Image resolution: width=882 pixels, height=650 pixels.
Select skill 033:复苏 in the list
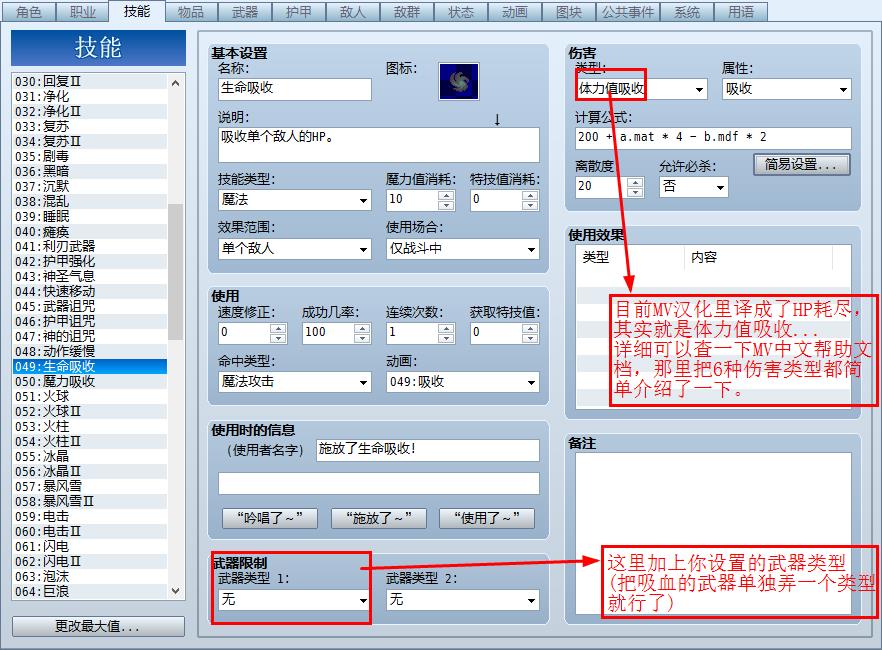[x=90, y=127]
